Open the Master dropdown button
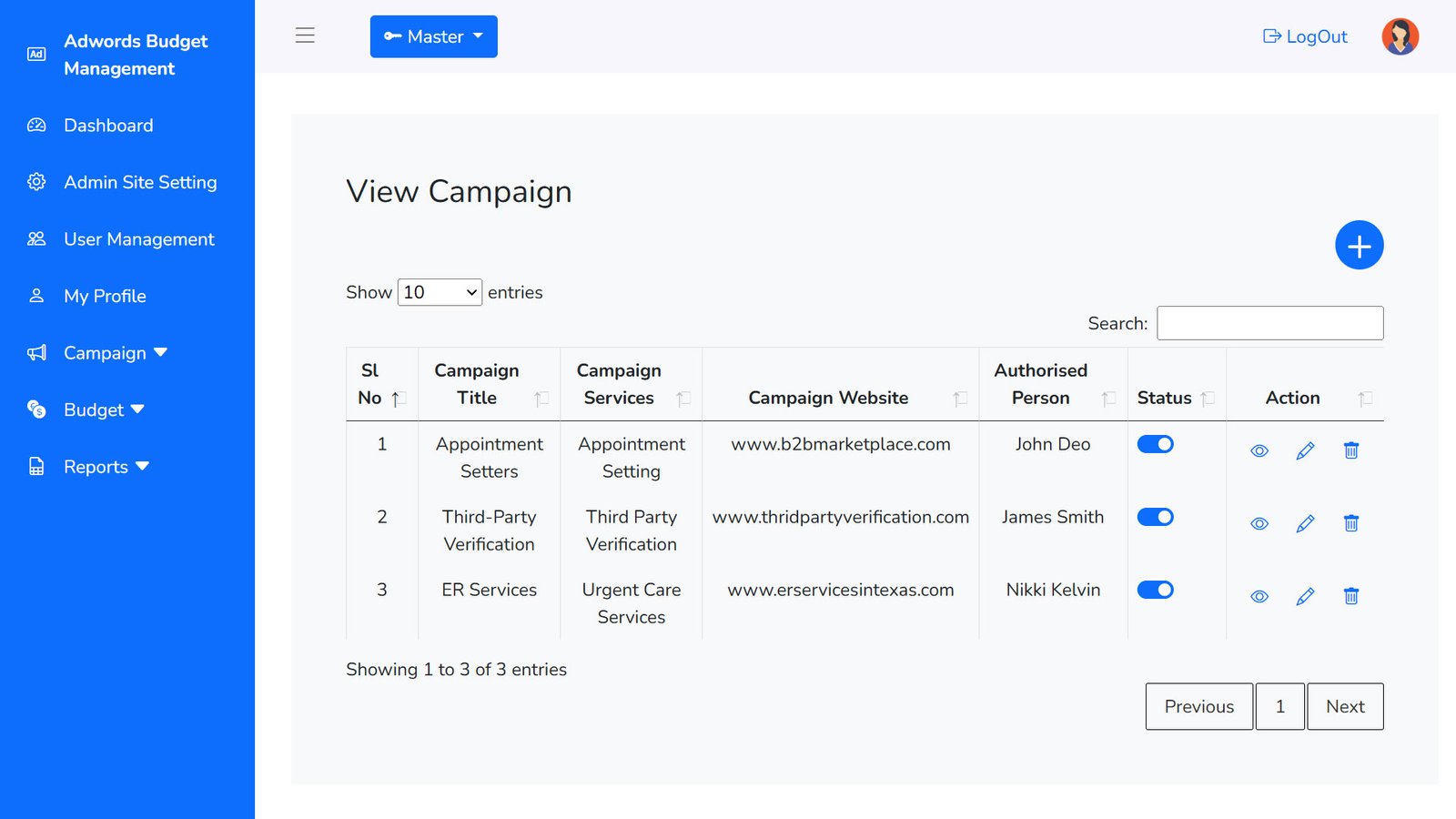The height and width of the screenshot is (819, 1456). click(434, 36)
